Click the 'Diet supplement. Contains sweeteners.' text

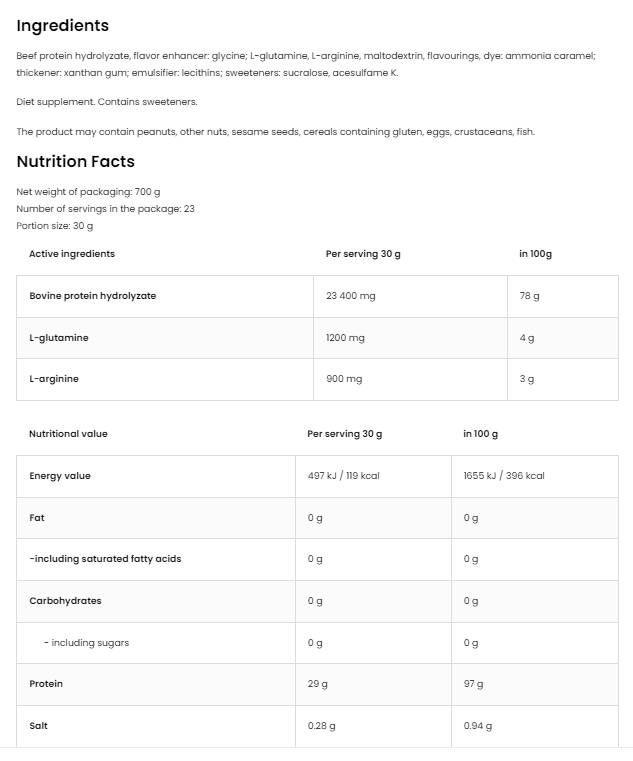[x=107, y=102]
